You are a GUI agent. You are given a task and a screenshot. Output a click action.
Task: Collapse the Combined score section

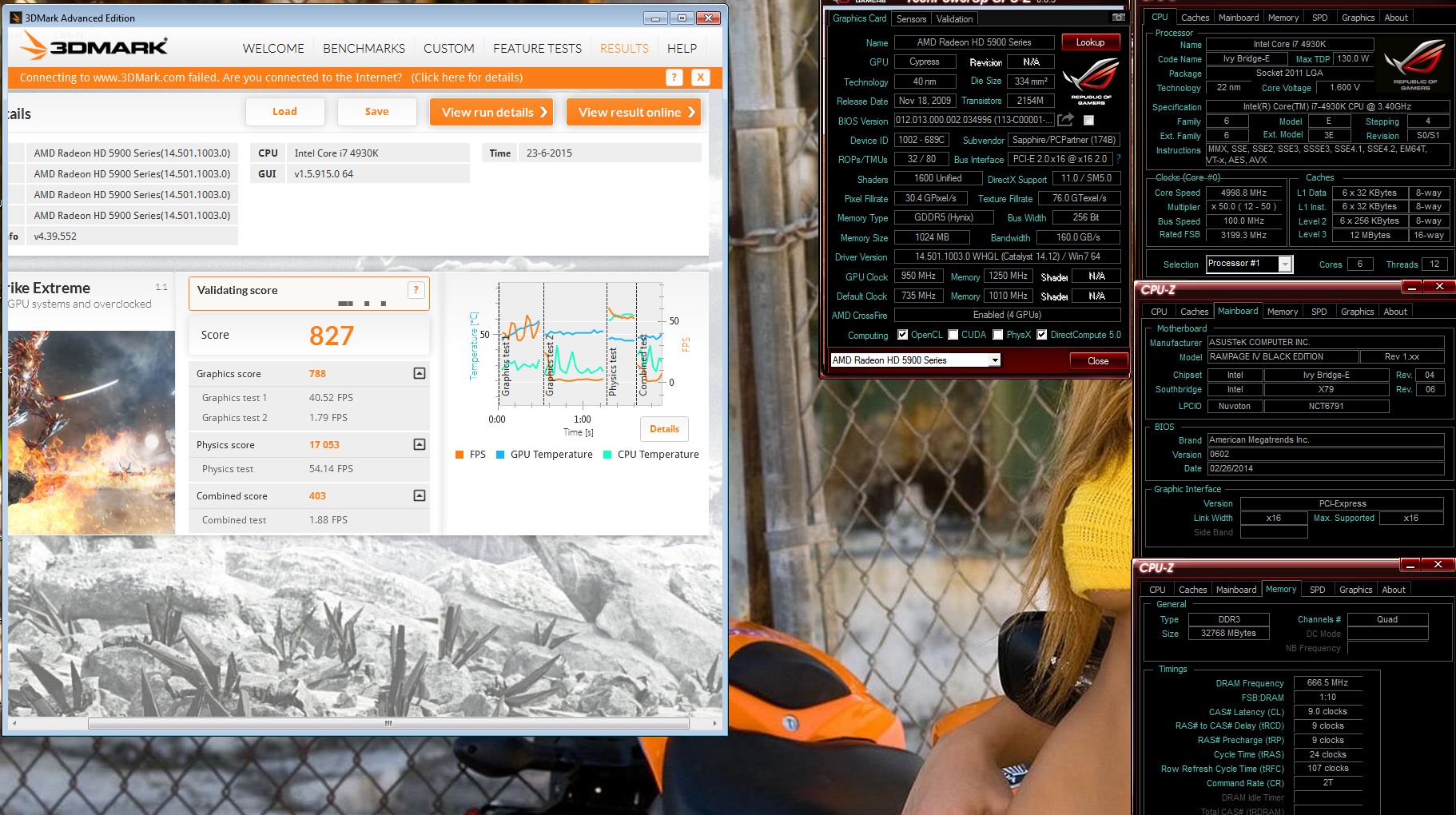point(420,495)
